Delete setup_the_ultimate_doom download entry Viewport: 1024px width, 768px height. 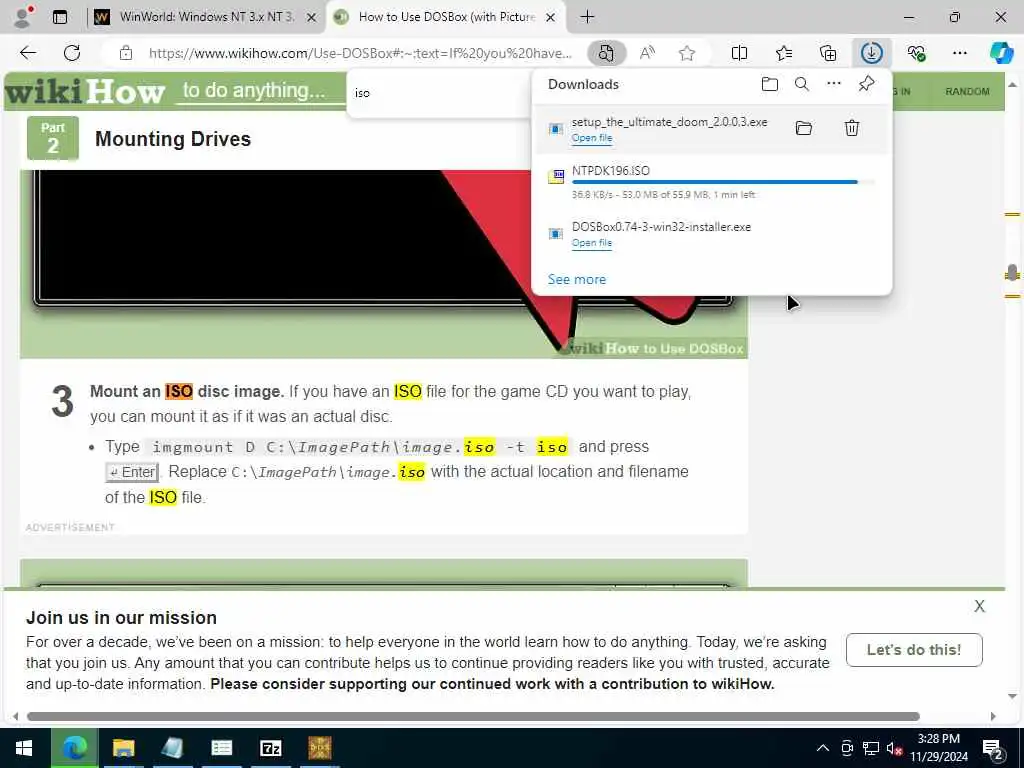coord(852,128)
